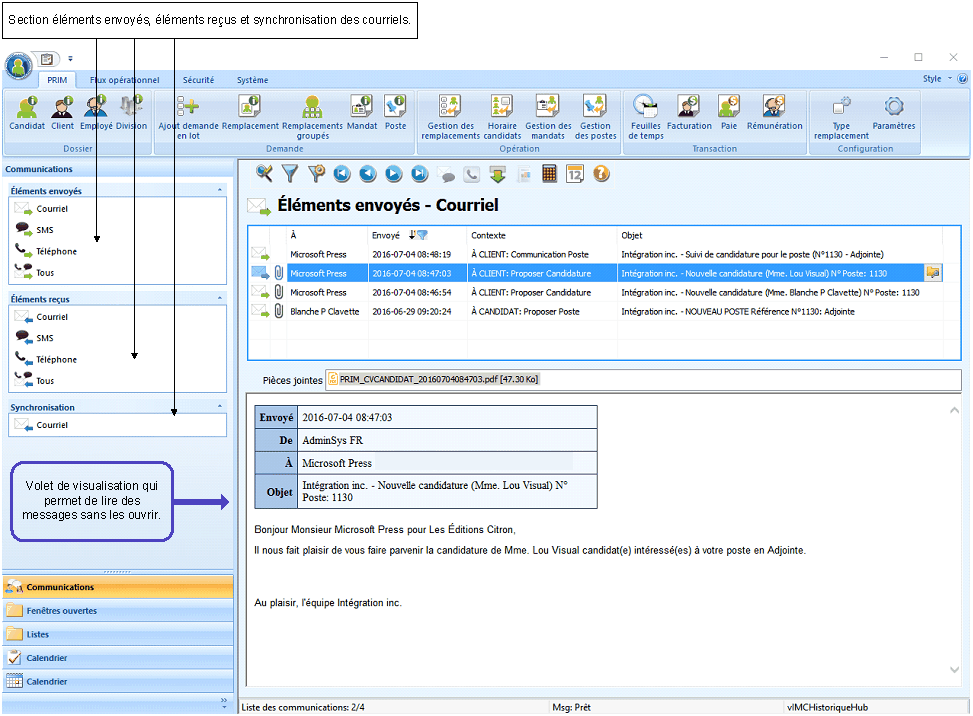Image resolution: width=973 pixels, height=716 pixels.
Task: Collapse the Synchronisation section
Action: [x=219, y=407]
